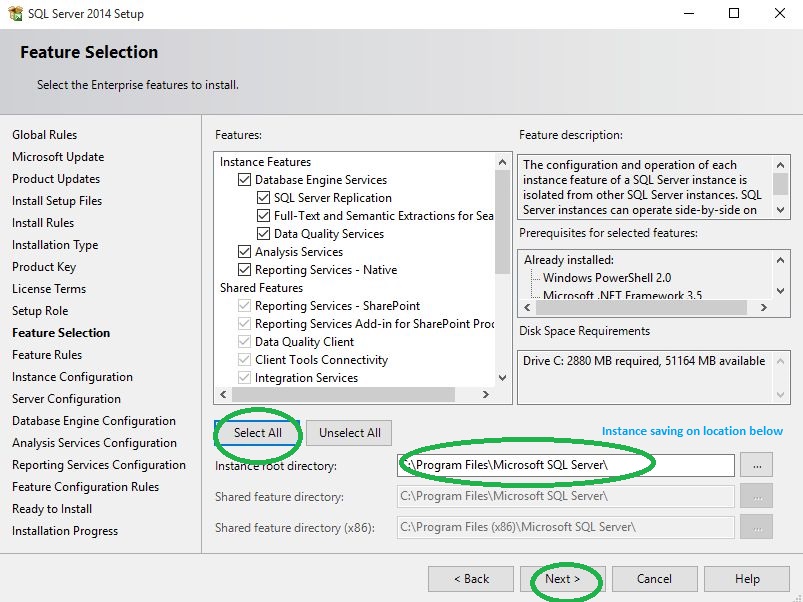Click the Shared feature directory path field
Viewport: 803px width, 602px height.
click(x=565, y=496)
